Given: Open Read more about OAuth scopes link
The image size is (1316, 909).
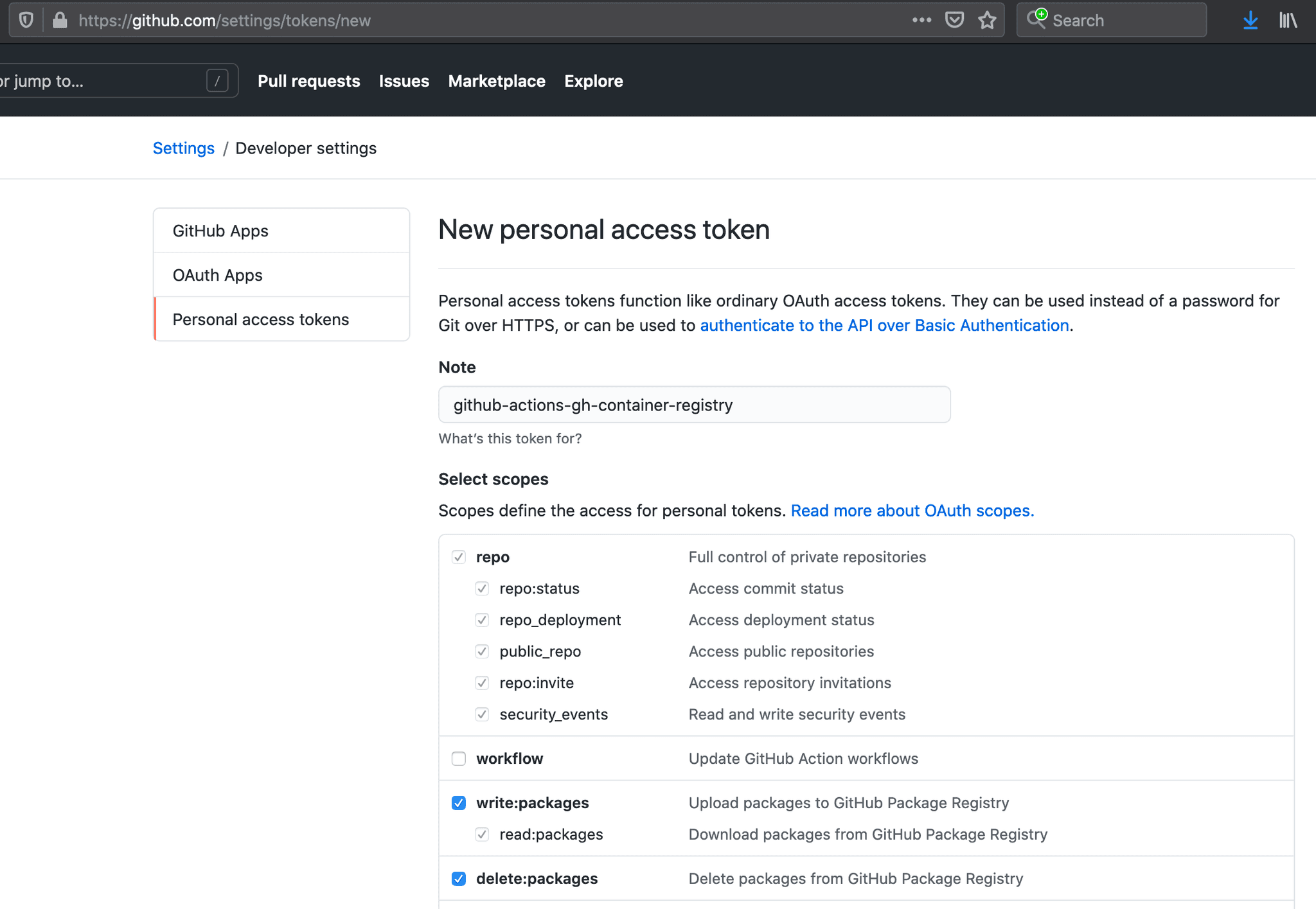Looking at the screenshot, I should click(x=912, y=511).
